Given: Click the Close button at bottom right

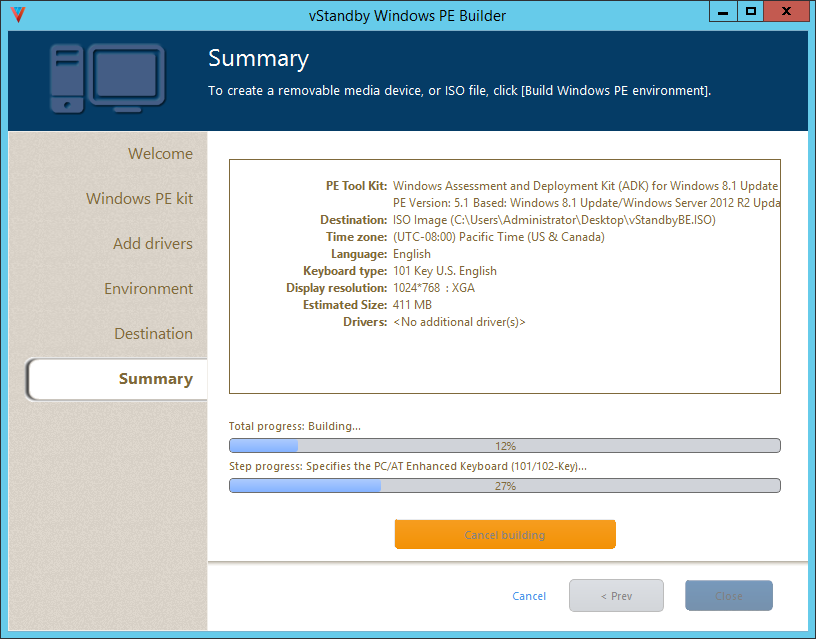Looking at the screenshot, I should (728, 596).
